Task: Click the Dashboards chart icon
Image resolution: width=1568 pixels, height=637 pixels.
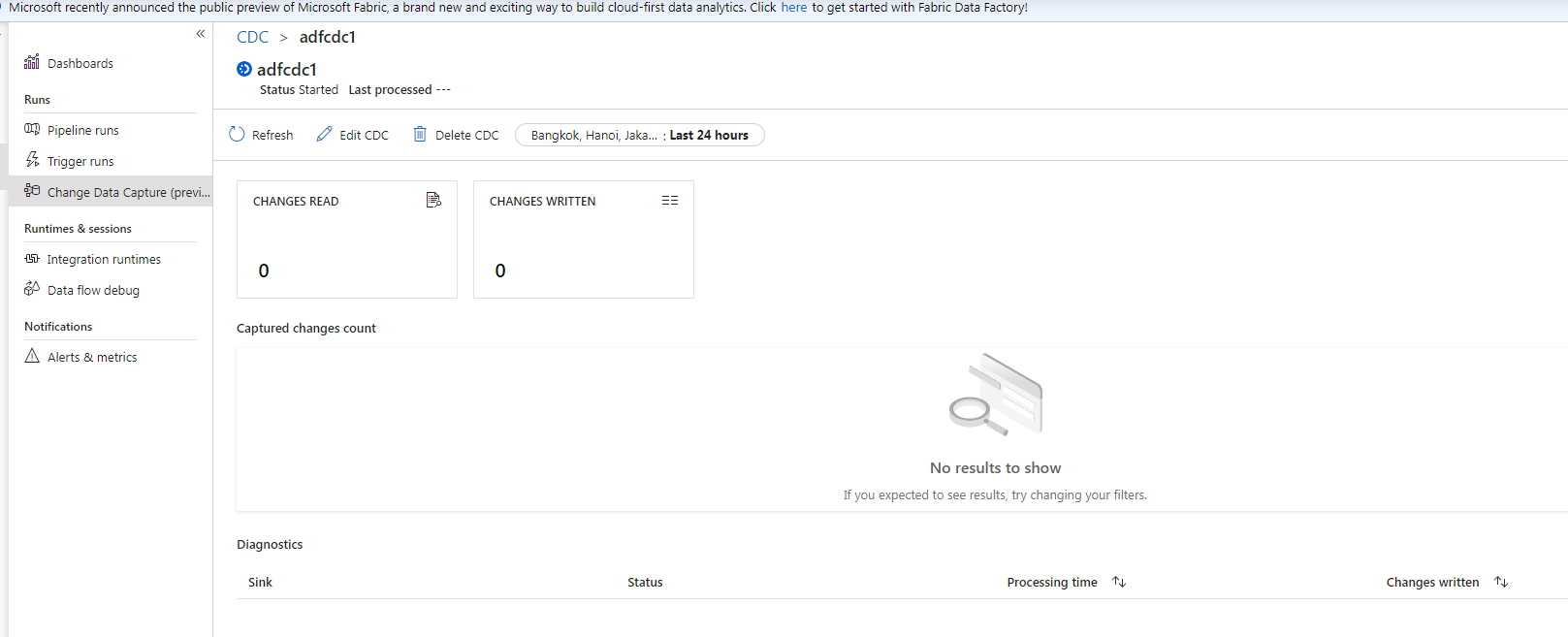Action: (32, 62)
